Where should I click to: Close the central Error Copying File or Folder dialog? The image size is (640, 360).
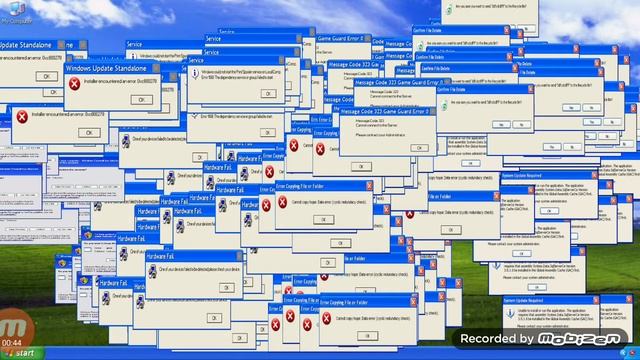click(369, 186)
